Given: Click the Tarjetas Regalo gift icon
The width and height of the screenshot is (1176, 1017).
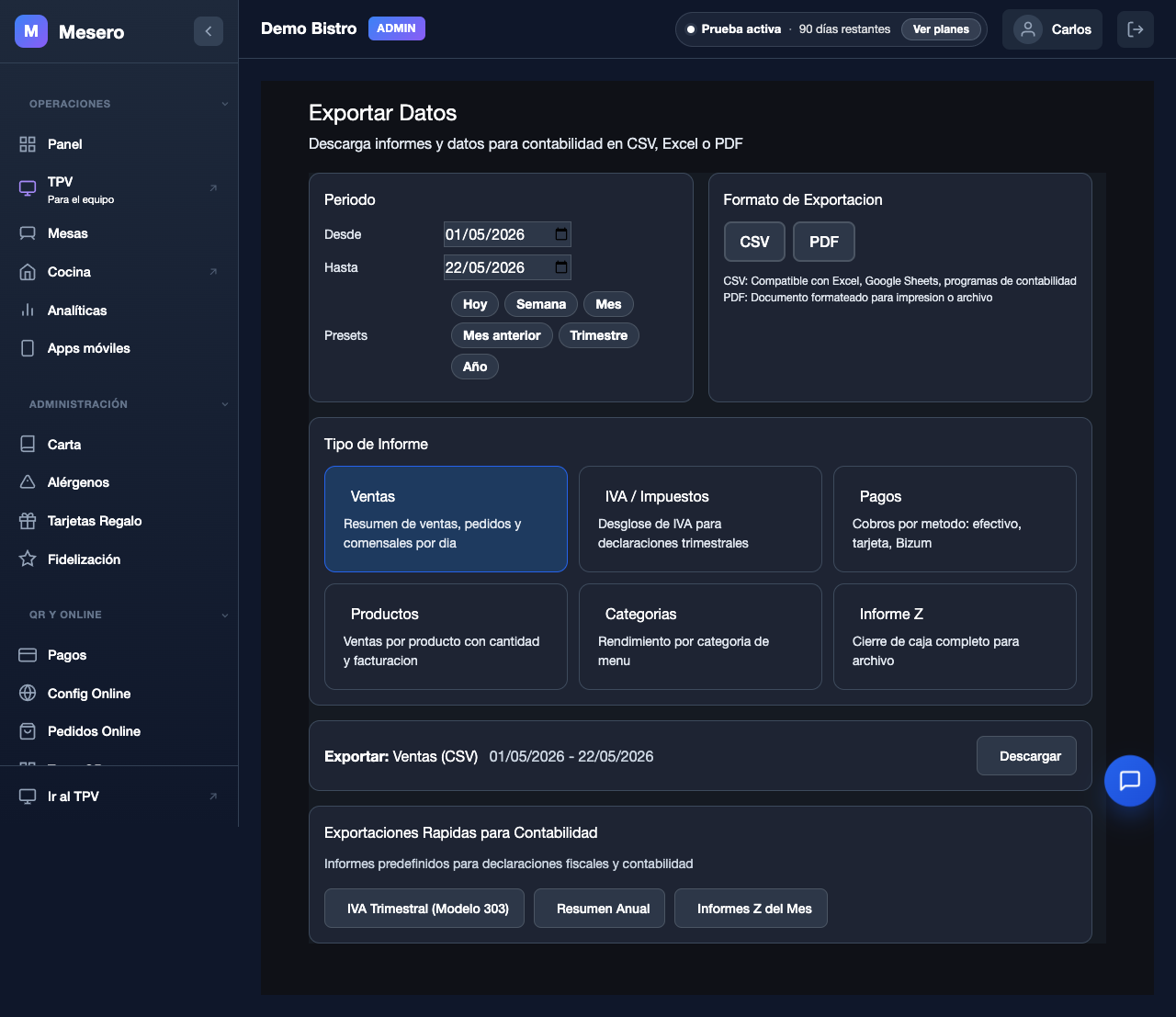Looking at the screenshot, I should [28, 521].
